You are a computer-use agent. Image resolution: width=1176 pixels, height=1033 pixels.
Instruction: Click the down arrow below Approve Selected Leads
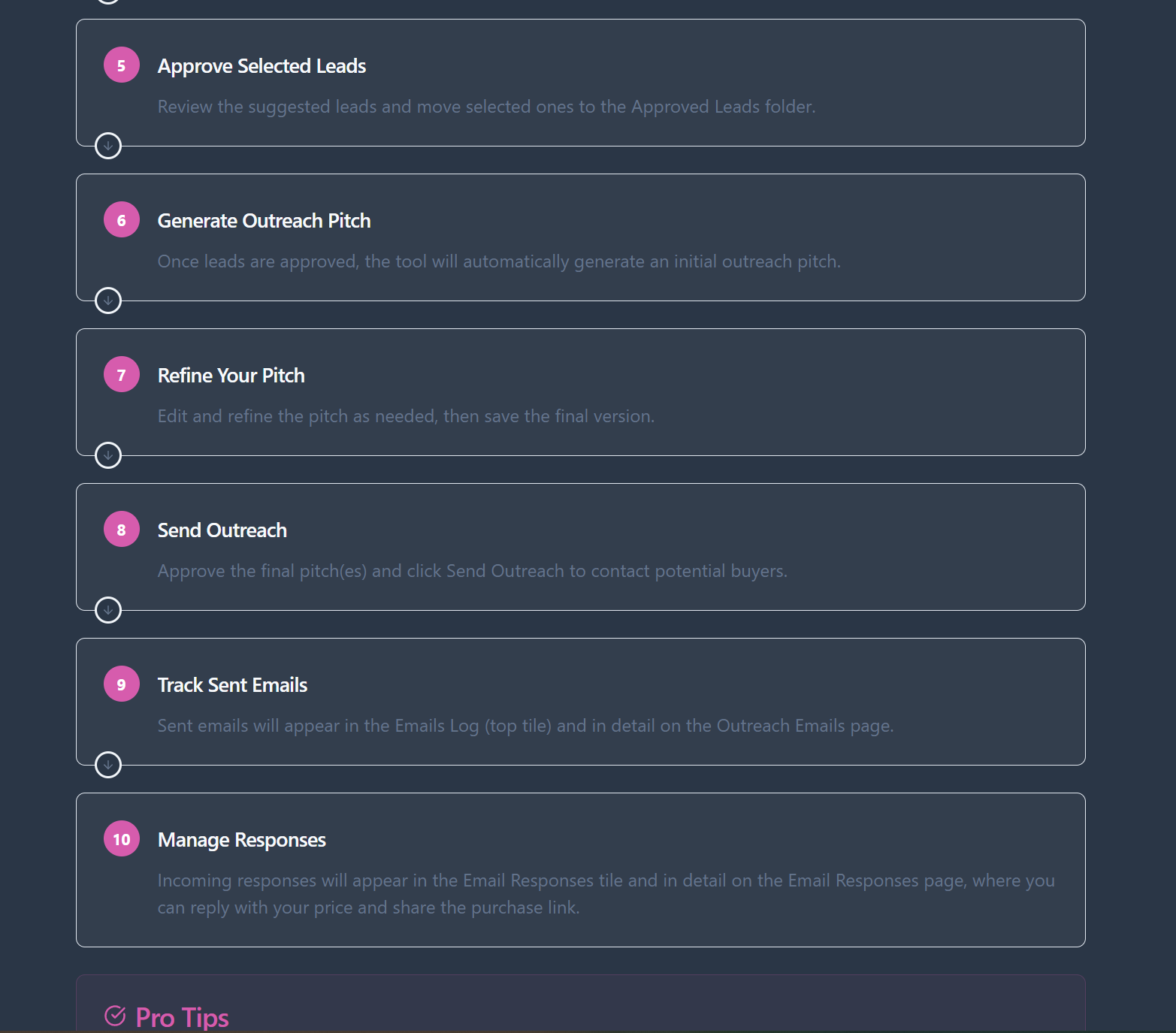[108, 146]
